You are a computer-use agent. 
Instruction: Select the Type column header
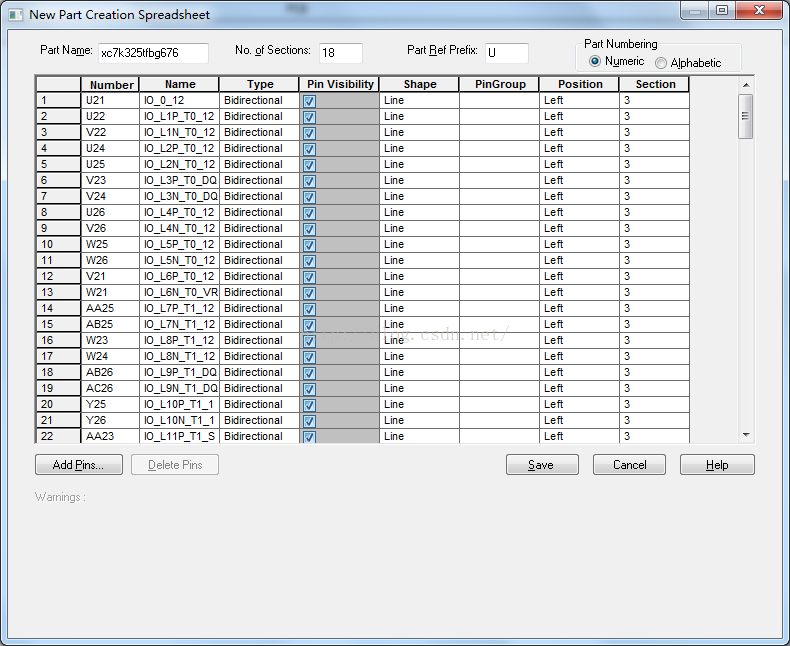point(259,84)
